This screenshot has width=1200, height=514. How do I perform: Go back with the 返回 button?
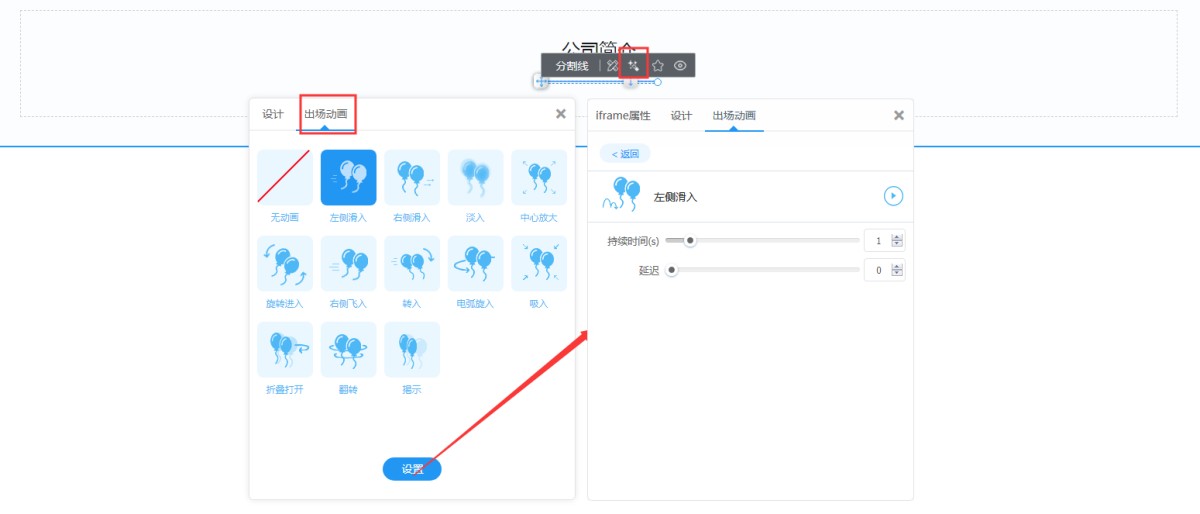[x=625, y=153]
